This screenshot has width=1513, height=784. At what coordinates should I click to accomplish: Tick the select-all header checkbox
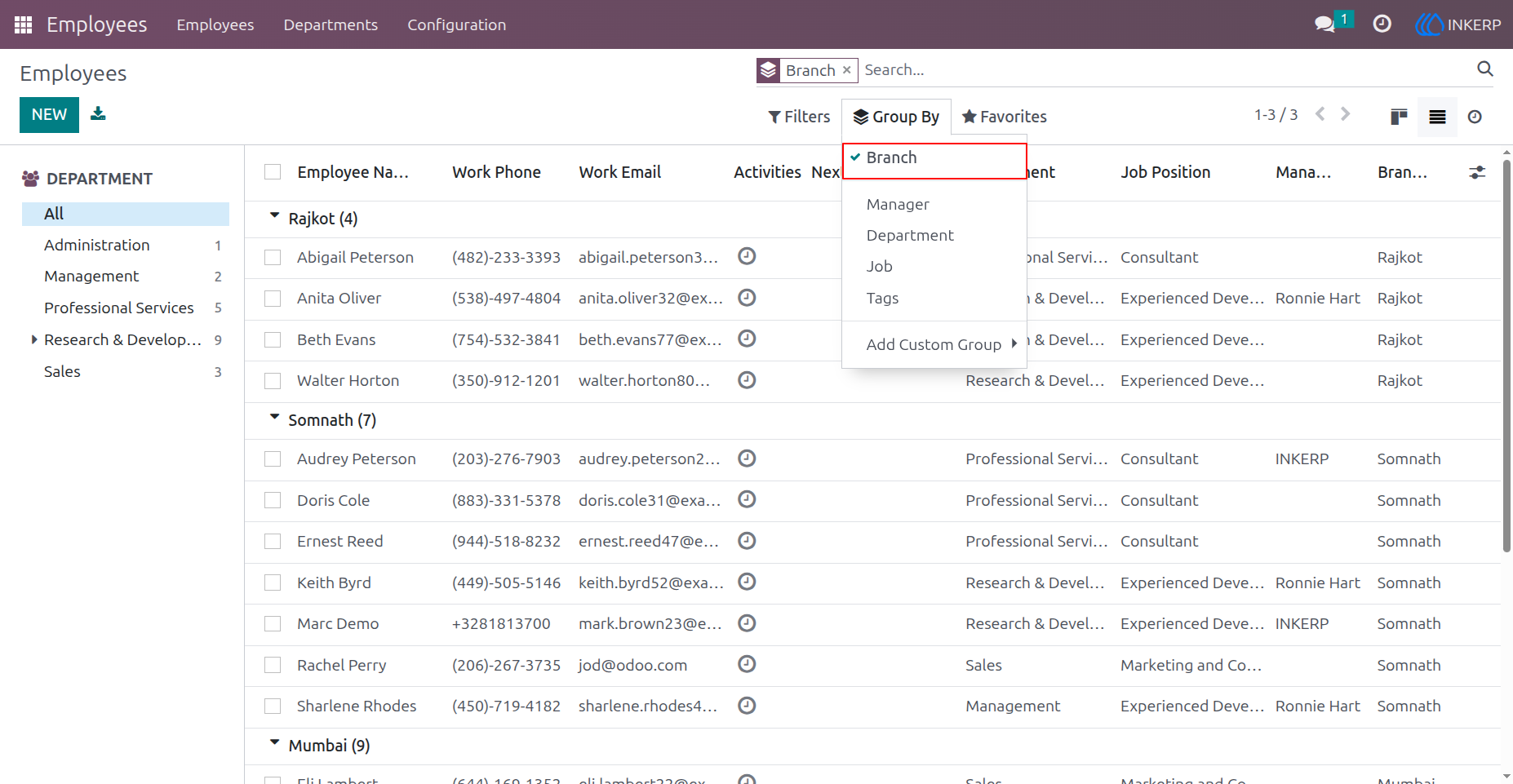pos(273,172)
